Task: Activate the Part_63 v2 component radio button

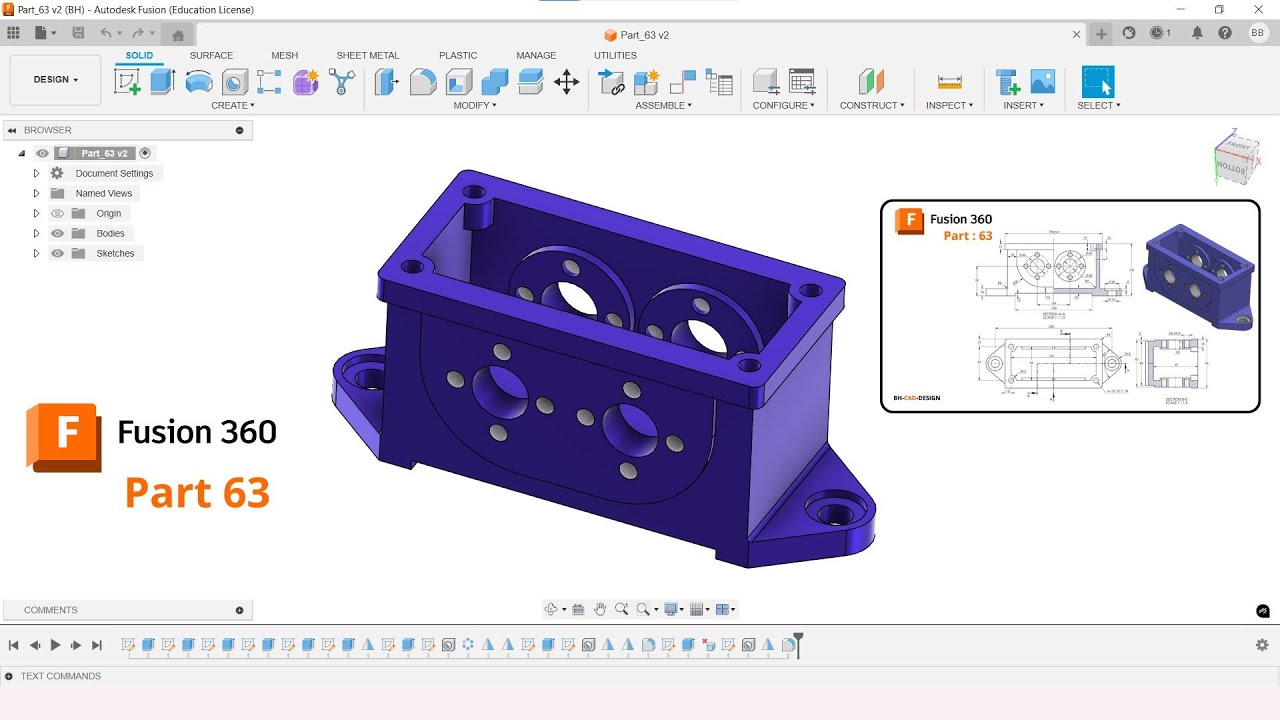Action: coord(145,153)
